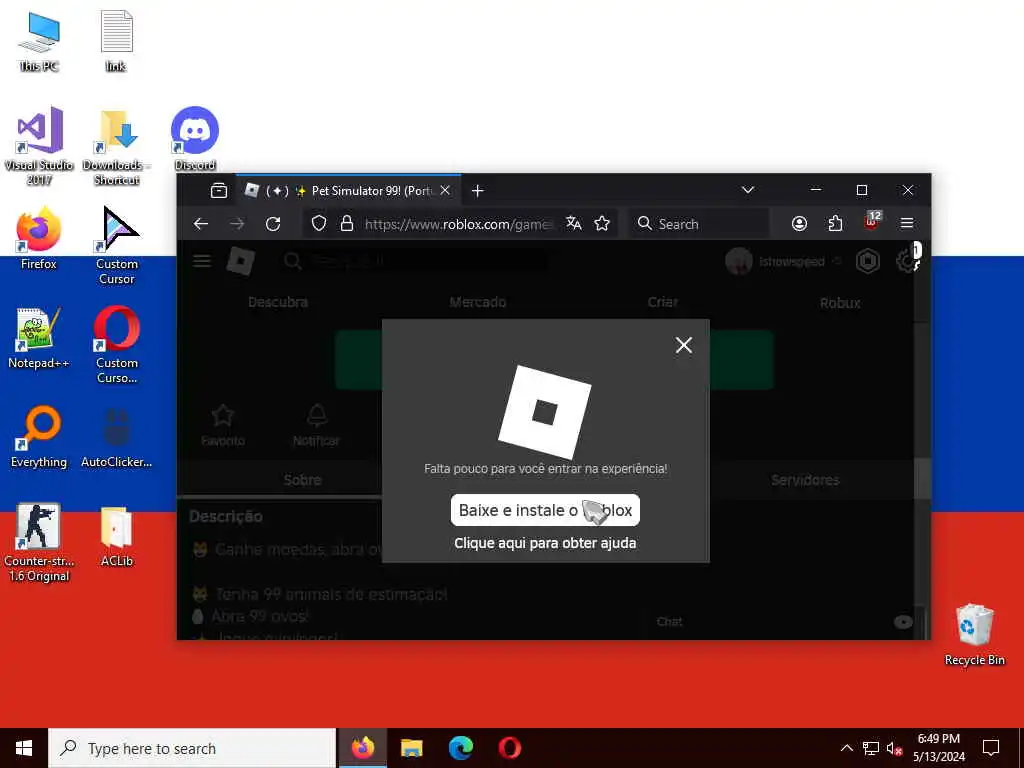Launch Microsoft Edge from the taskbar
This screenshot has width=1024, height=768.
(x=460, y=748)
